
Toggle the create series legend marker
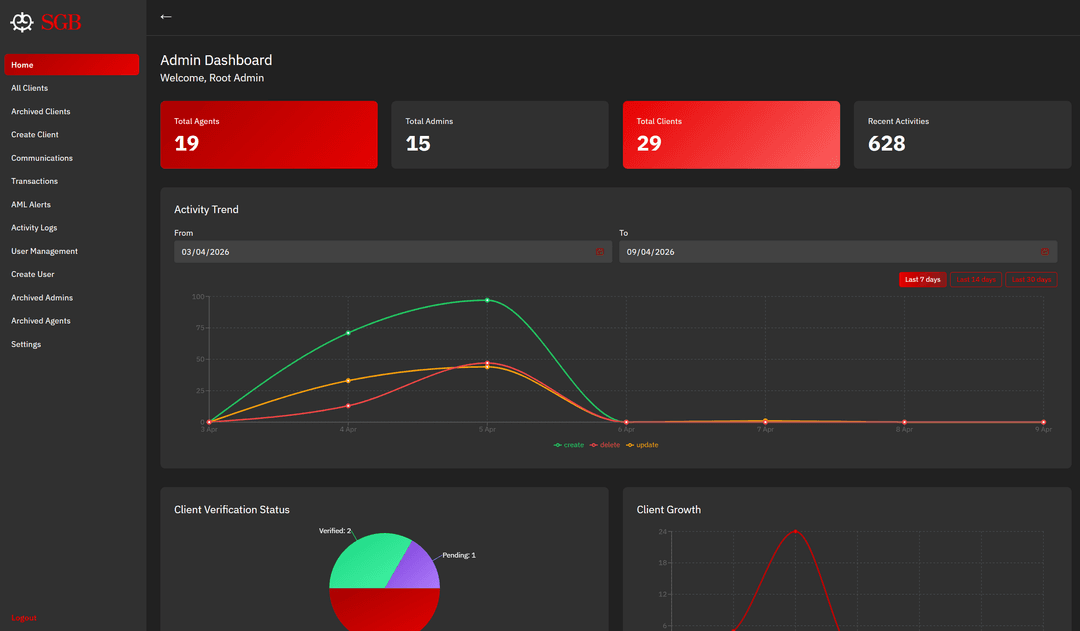click(557, 445)
